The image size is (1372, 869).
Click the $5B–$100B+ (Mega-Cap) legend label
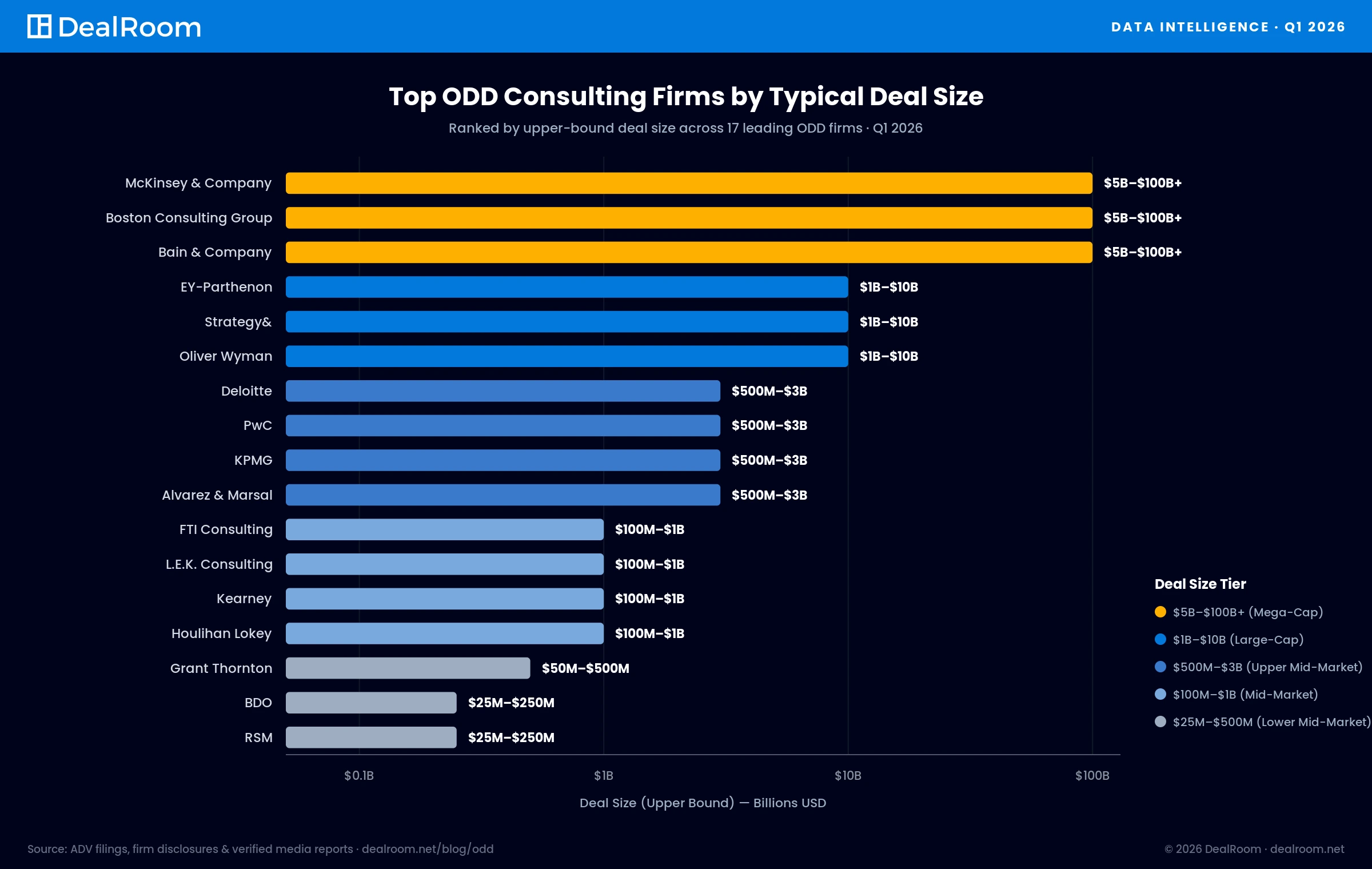pos(1248,612)
